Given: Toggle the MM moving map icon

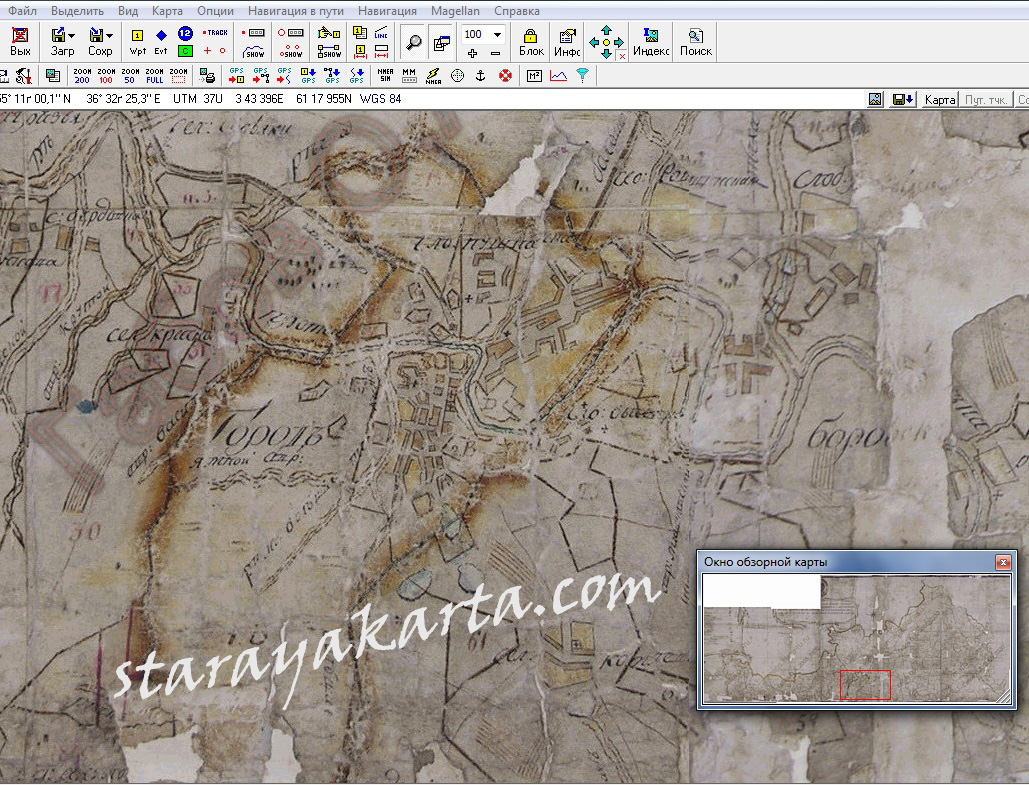Looking at the screenshot, I should (x=409, y=76).
